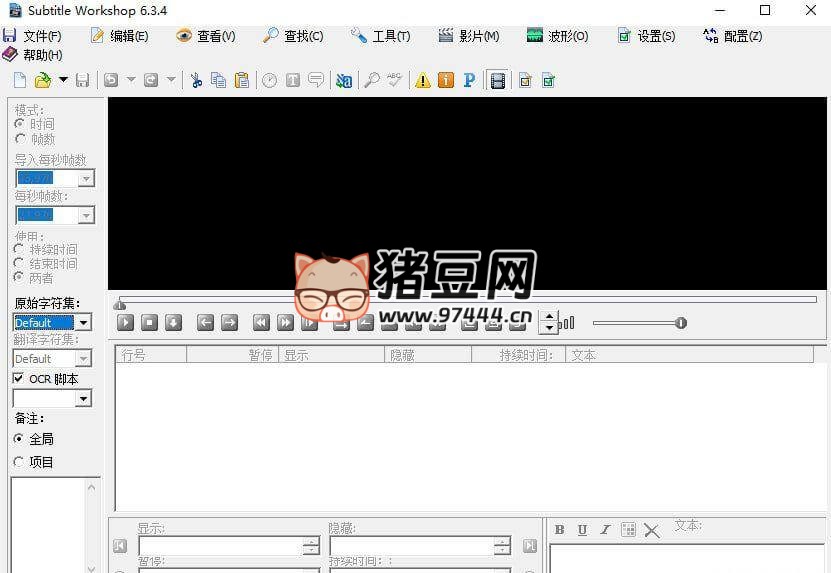Expand the undo history dropdown arrow
This screenshot has width=831, height=573.
pyautogui.click(x=131, y=80)
